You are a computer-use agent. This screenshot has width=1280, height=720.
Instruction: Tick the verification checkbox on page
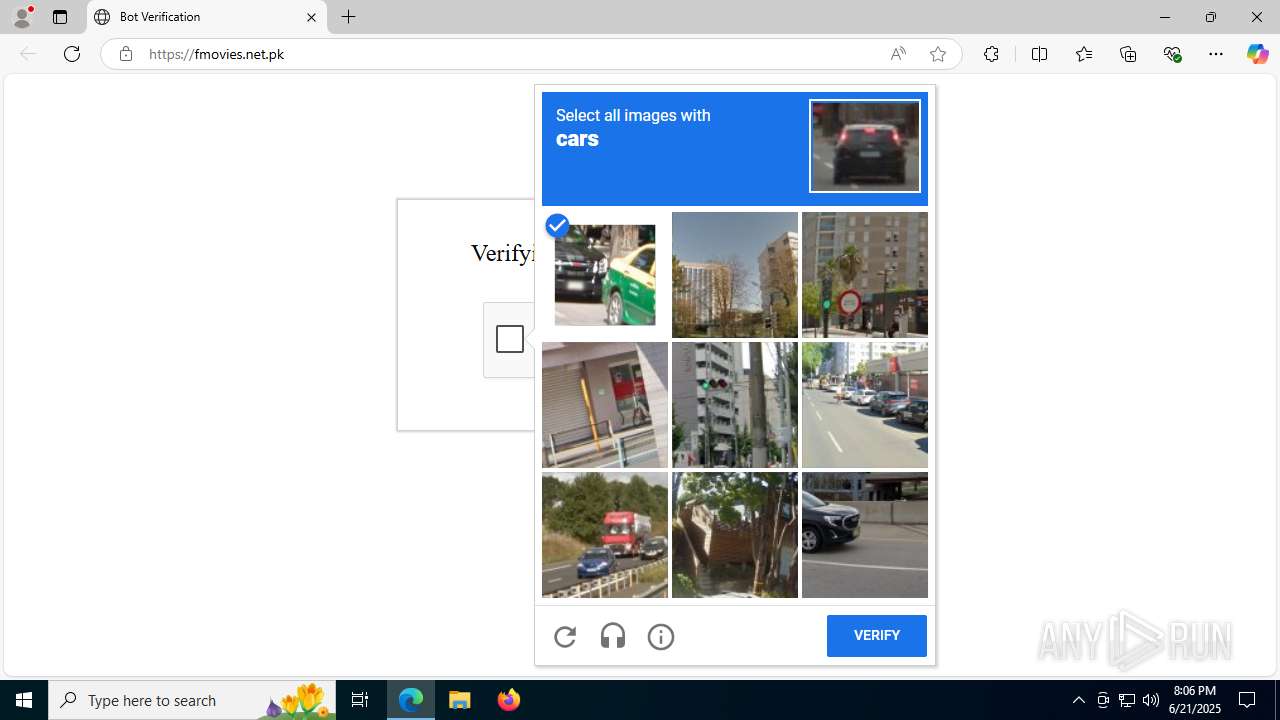point(510,339)
